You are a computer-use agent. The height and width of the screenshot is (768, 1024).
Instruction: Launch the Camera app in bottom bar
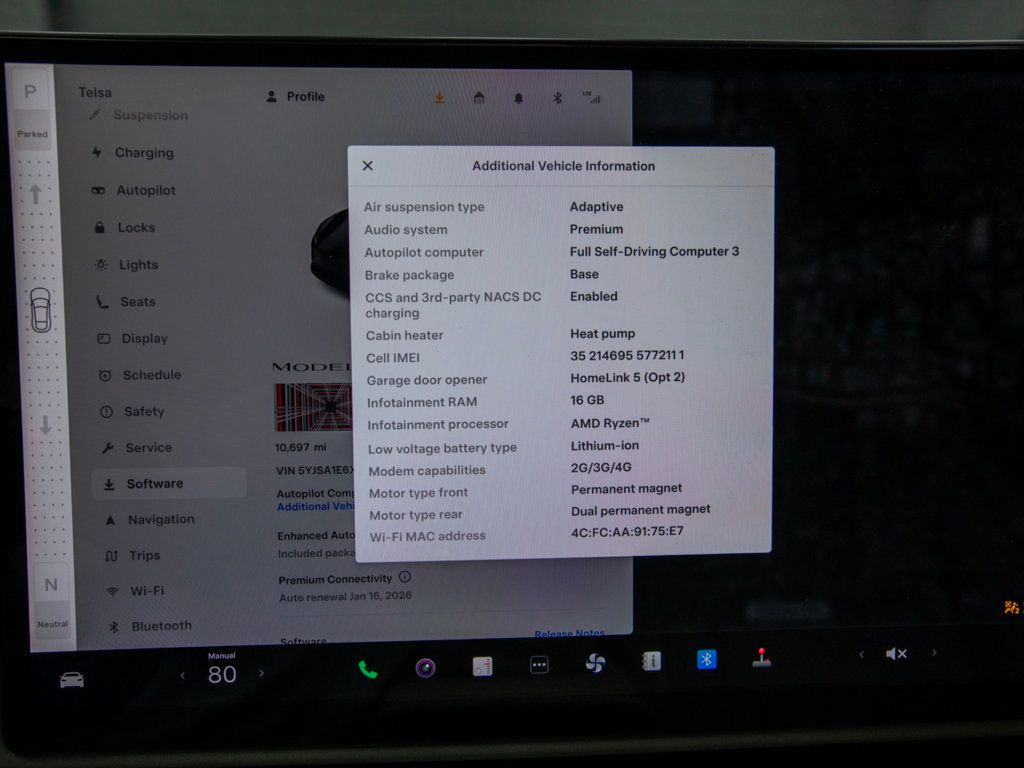(425, 667)
